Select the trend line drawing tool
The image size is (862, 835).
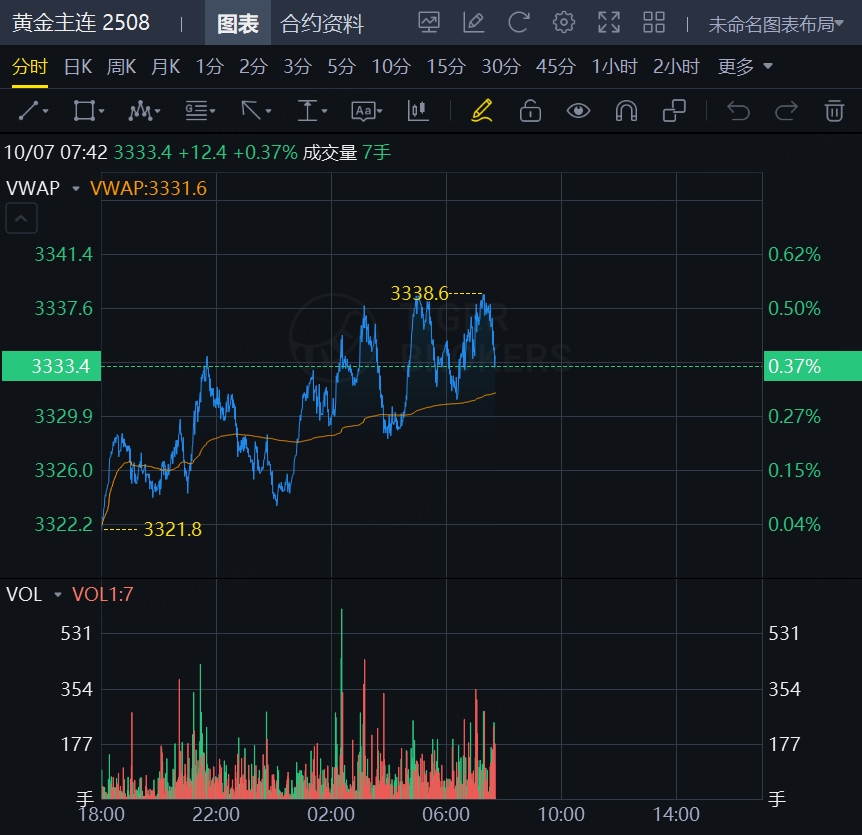click(x=32, y=110)
